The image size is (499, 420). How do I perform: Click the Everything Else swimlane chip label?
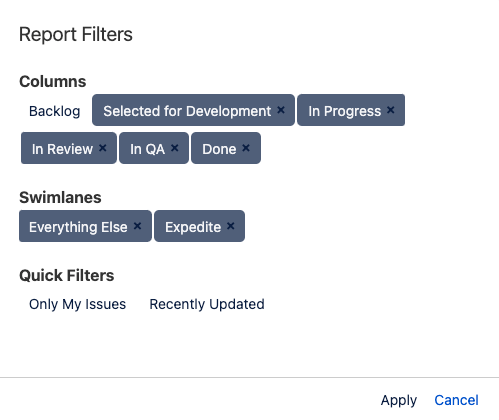[78, 227]
